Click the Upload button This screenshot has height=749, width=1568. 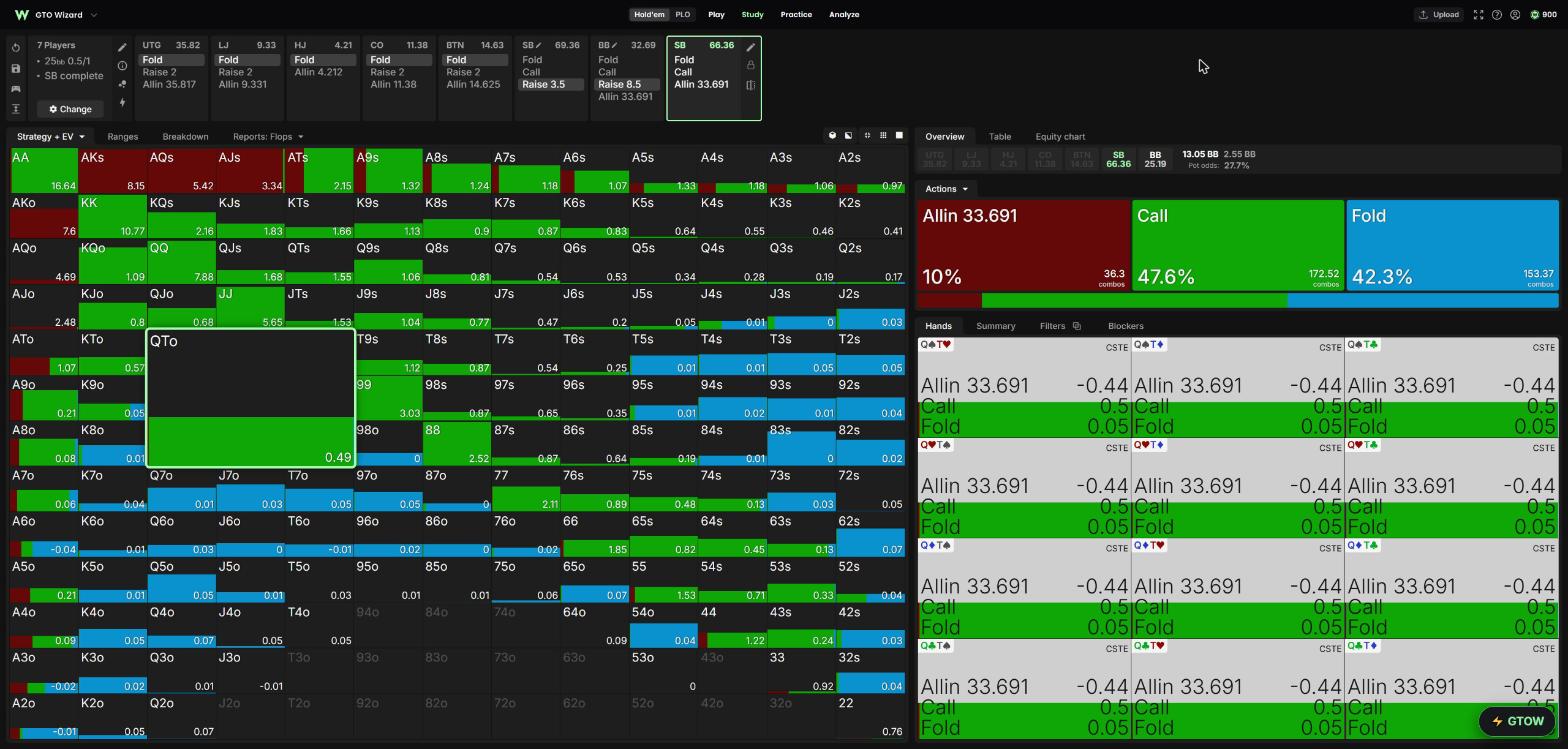1439,15
